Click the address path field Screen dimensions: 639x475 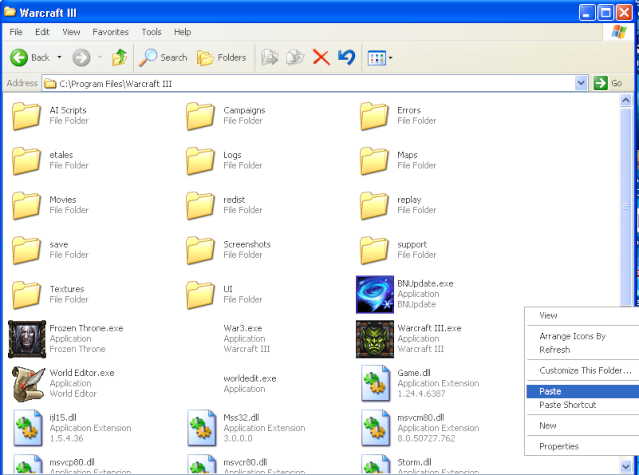click(x=308, y=84)
